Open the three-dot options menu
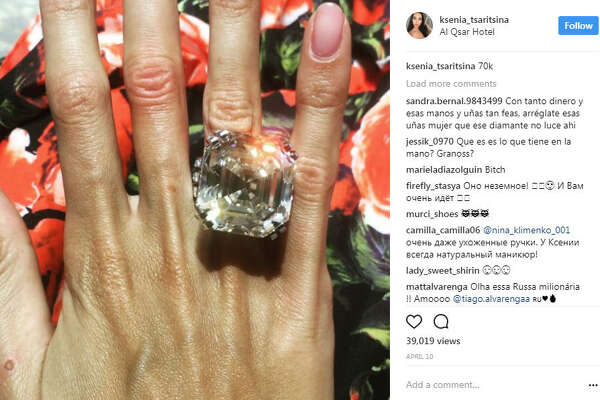600x400 pixels. [593, 385]
